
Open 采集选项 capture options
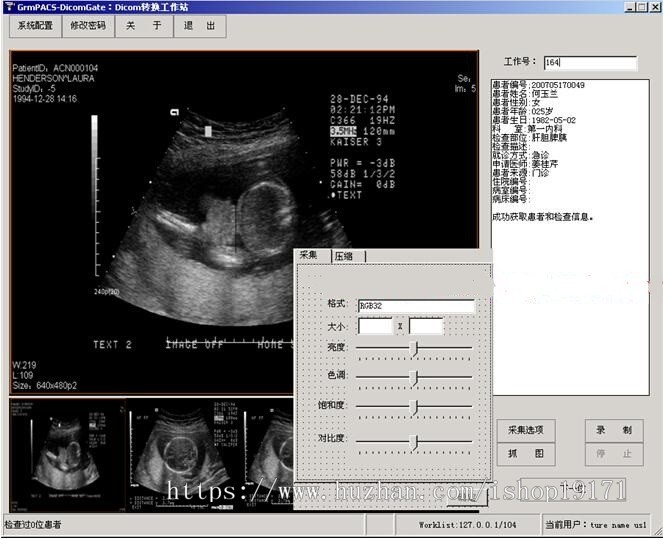[526, 431]
